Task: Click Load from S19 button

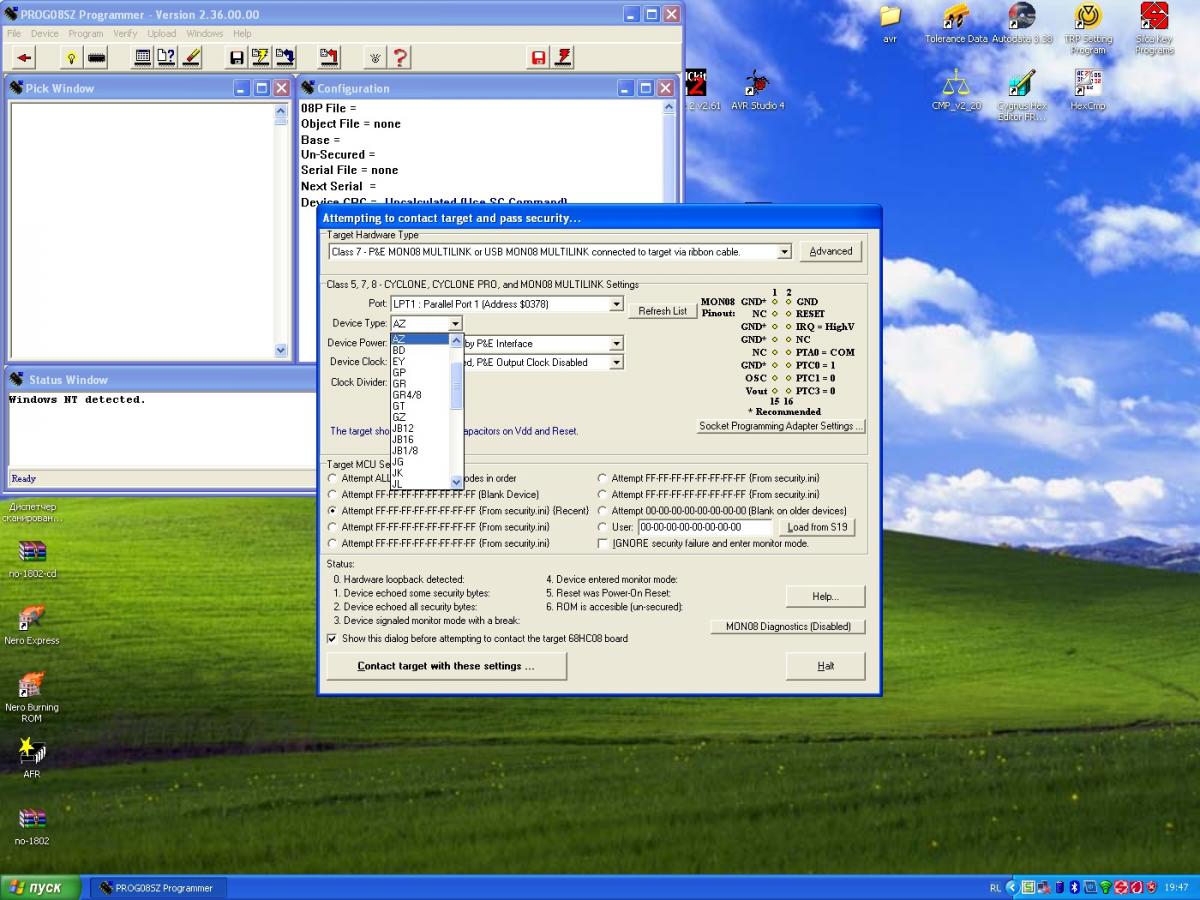Action: (x=817, y=527)
